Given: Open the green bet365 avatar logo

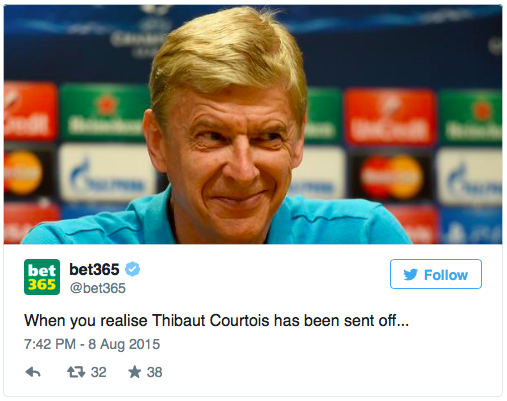Looking at the screenshot, I should [x=42, y=277].
